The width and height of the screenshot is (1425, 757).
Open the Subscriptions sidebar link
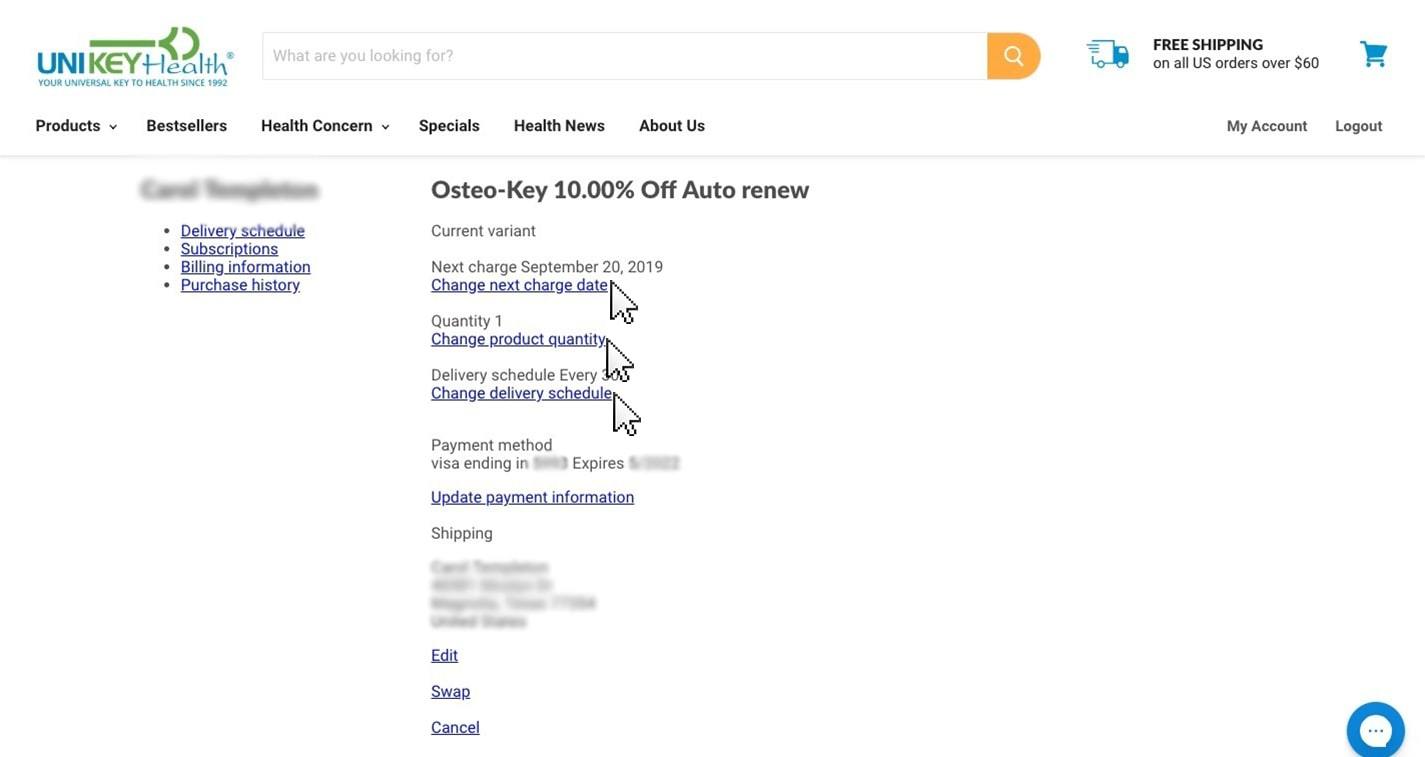(x=229, y=249)
